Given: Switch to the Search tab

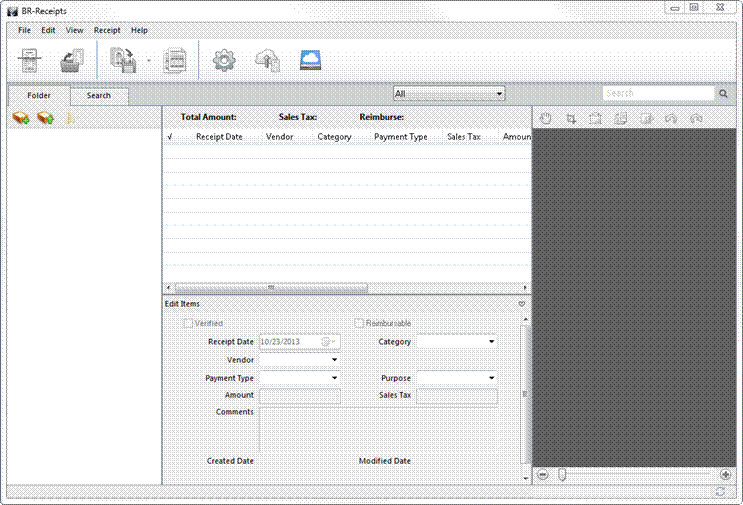Looking at the screenshot, I should [98, 96].
